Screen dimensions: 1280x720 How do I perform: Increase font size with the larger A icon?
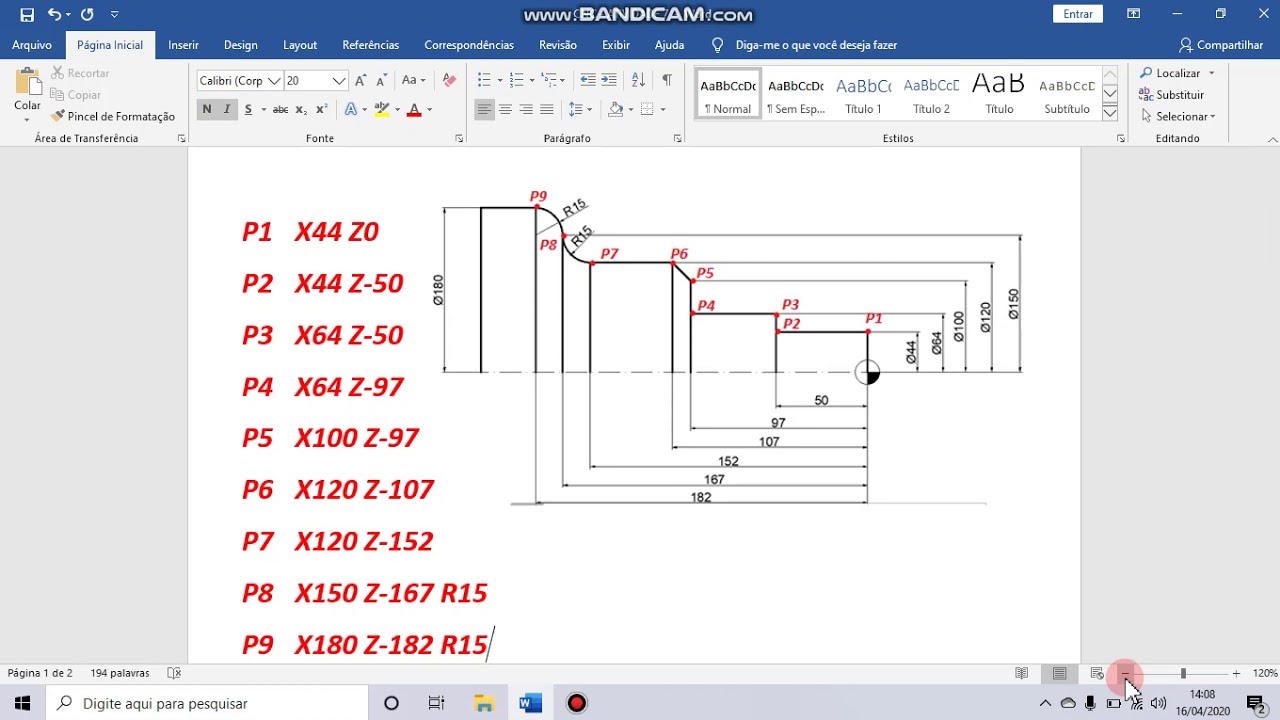361,80
